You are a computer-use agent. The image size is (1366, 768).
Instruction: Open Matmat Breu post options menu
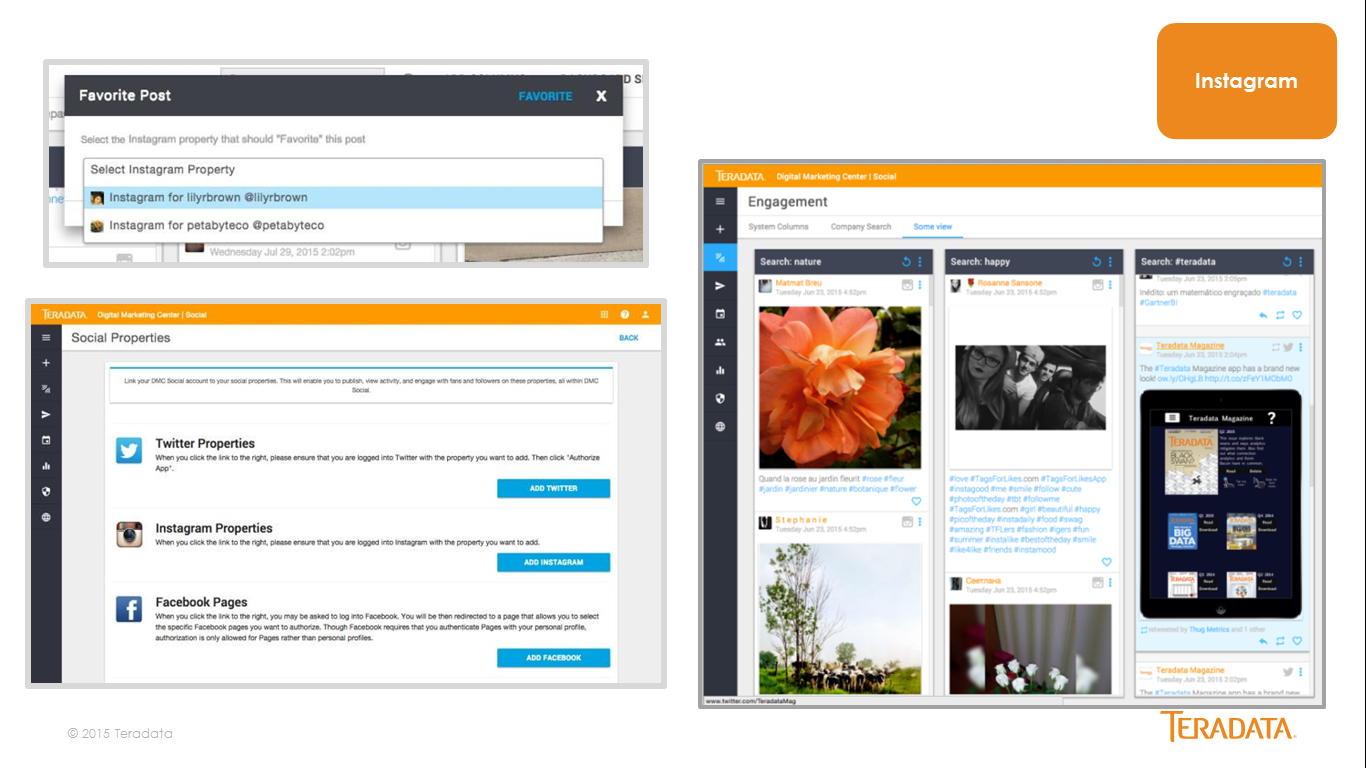920,286
